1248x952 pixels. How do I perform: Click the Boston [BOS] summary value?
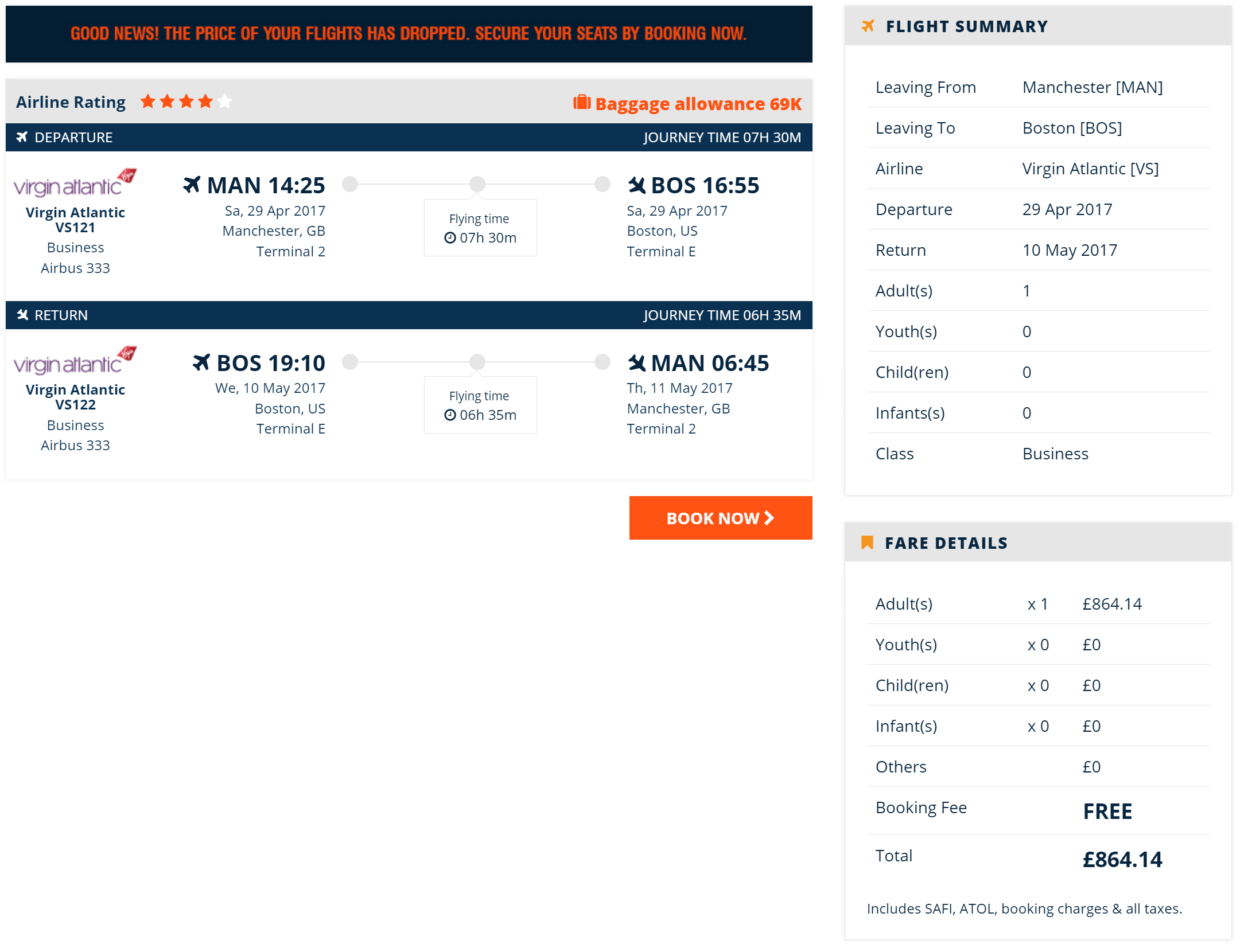[x=1072, y=128]
